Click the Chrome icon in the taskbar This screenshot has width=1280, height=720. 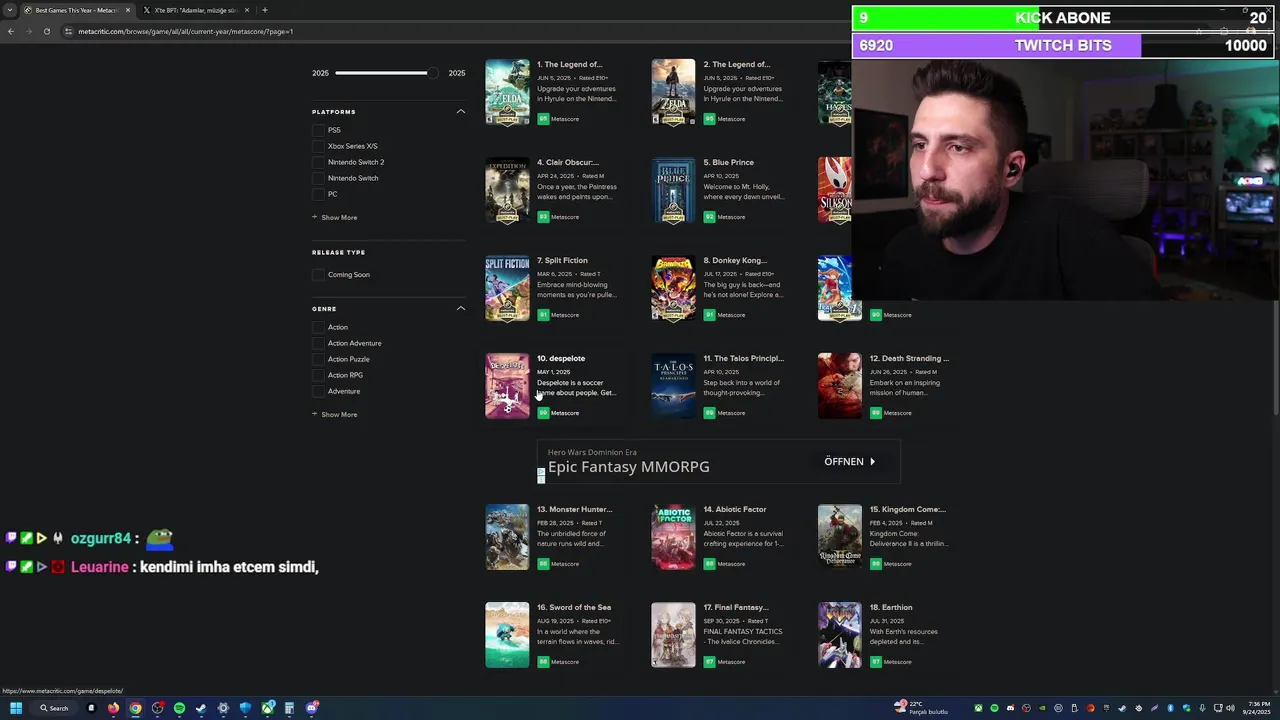tap(135, 708)
